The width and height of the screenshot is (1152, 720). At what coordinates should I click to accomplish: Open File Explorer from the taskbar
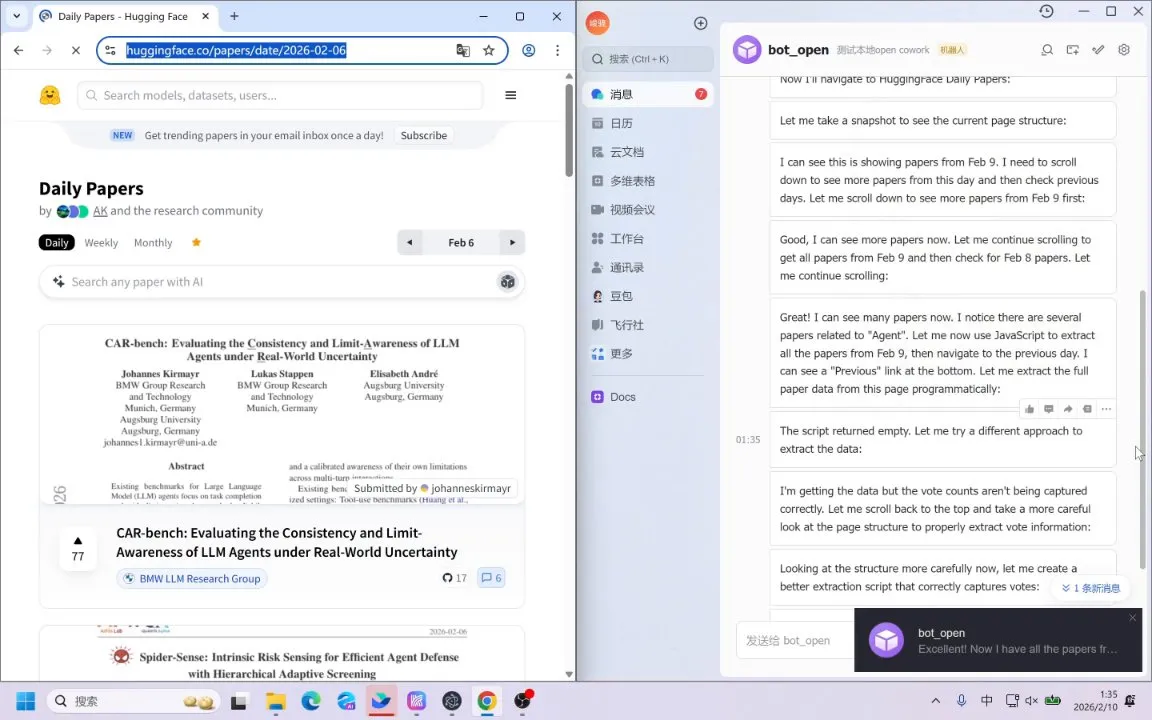point(276,702)
